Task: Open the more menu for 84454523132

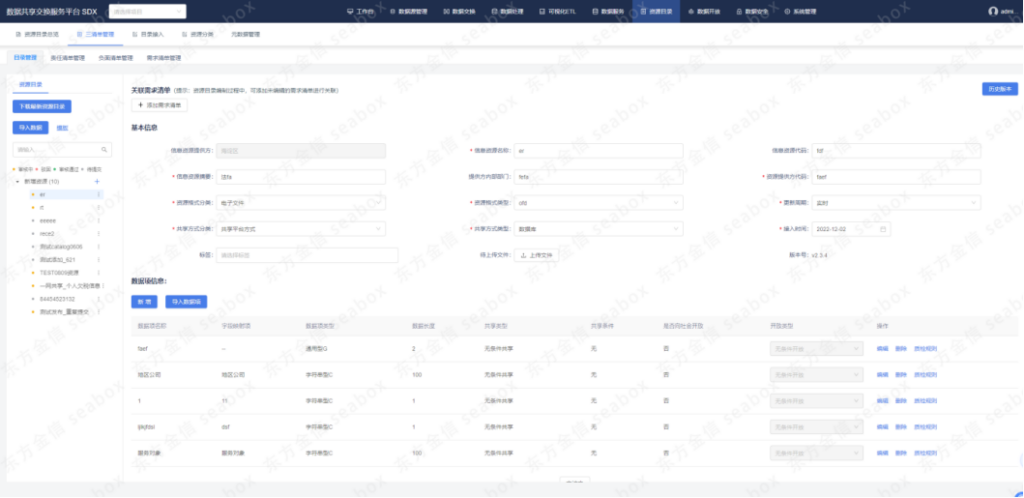Action: (99, 298)
